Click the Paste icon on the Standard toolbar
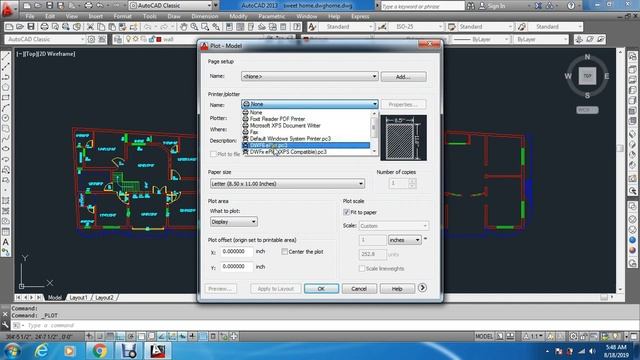Viewport: 640px width, 360px height. click(x=111, y=27)
